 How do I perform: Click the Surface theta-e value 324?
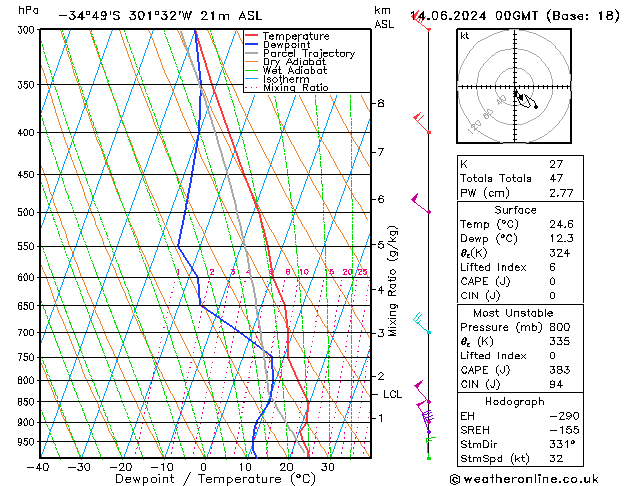[560, 253]
